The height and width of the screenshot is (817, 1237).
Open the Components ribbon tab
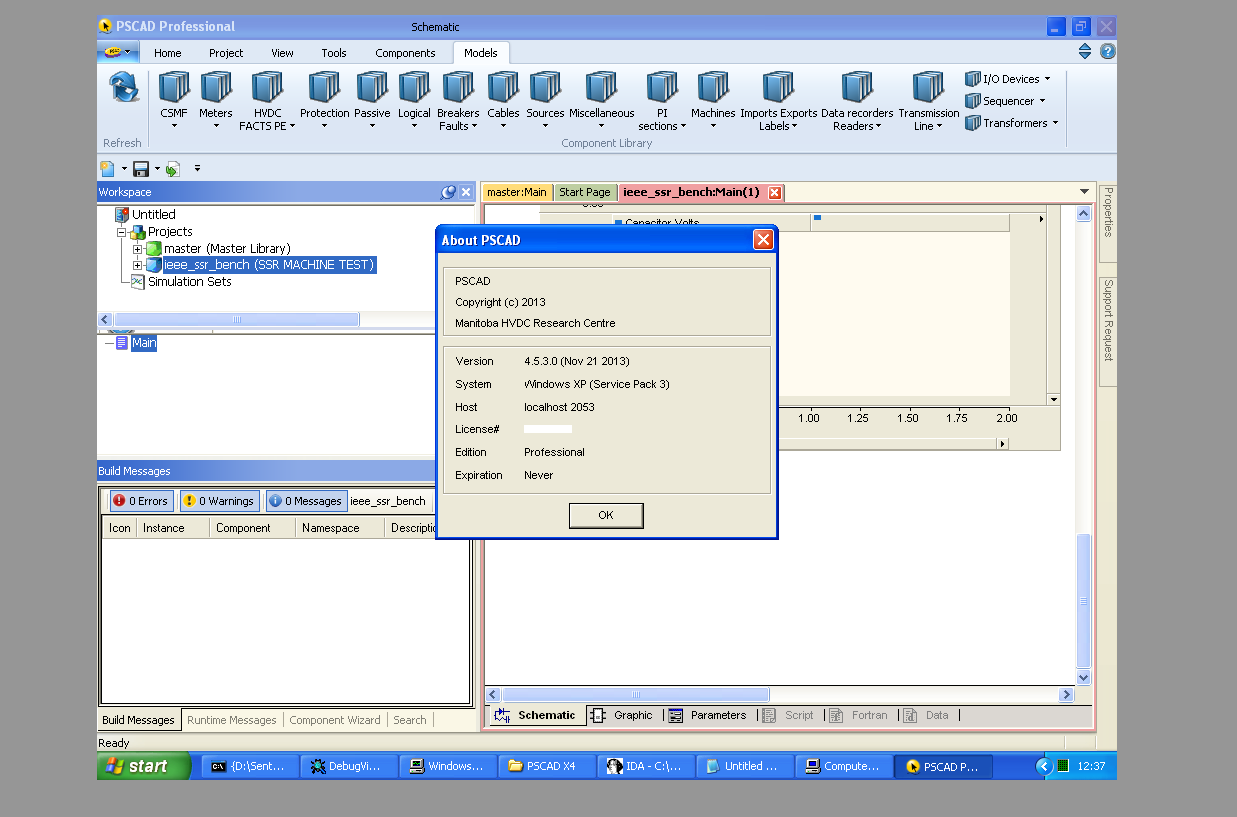[x=405, y=53]
